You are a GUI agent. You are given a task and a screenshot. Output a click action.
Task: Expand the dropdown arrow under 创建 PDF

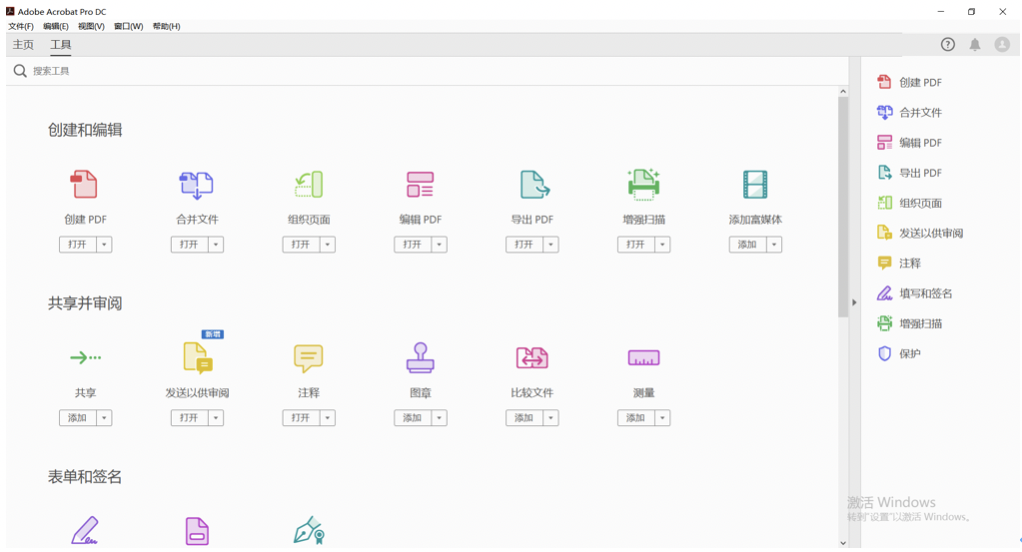104,244
